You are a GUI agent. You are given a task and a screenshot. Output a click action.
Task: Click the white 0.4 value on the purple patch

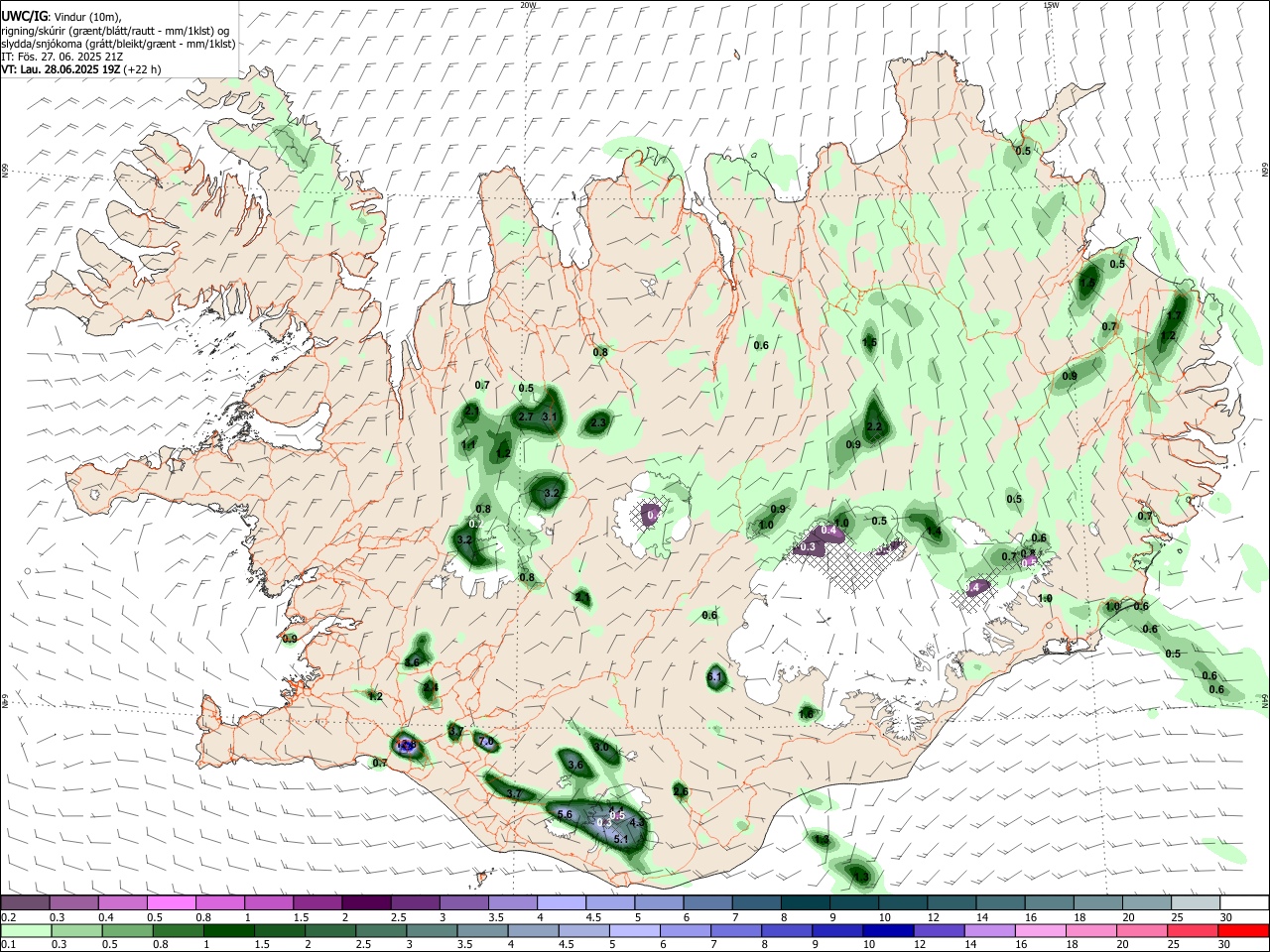pos(828,532)
